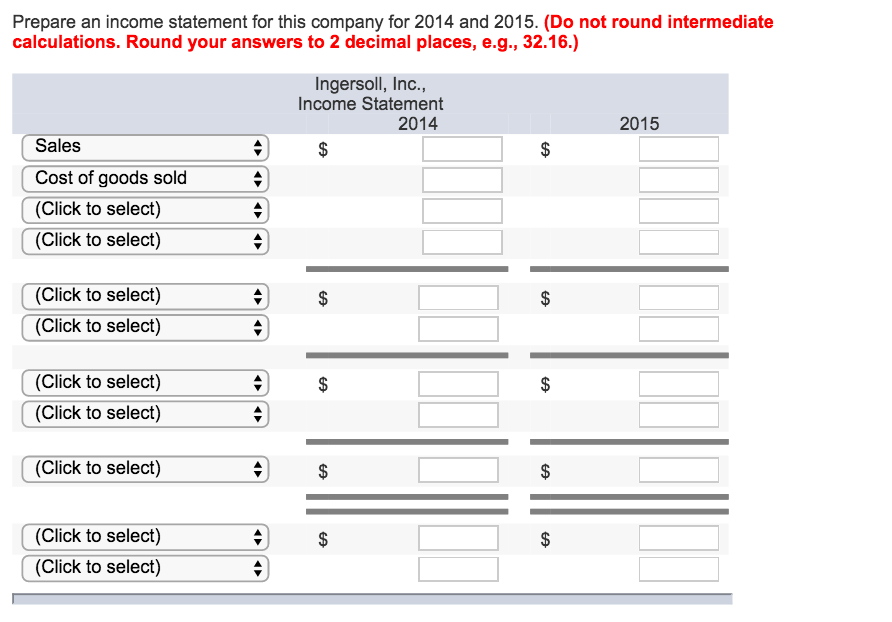Click the 2015 field in the eighth row
The image size is (892, 622).
679,415
